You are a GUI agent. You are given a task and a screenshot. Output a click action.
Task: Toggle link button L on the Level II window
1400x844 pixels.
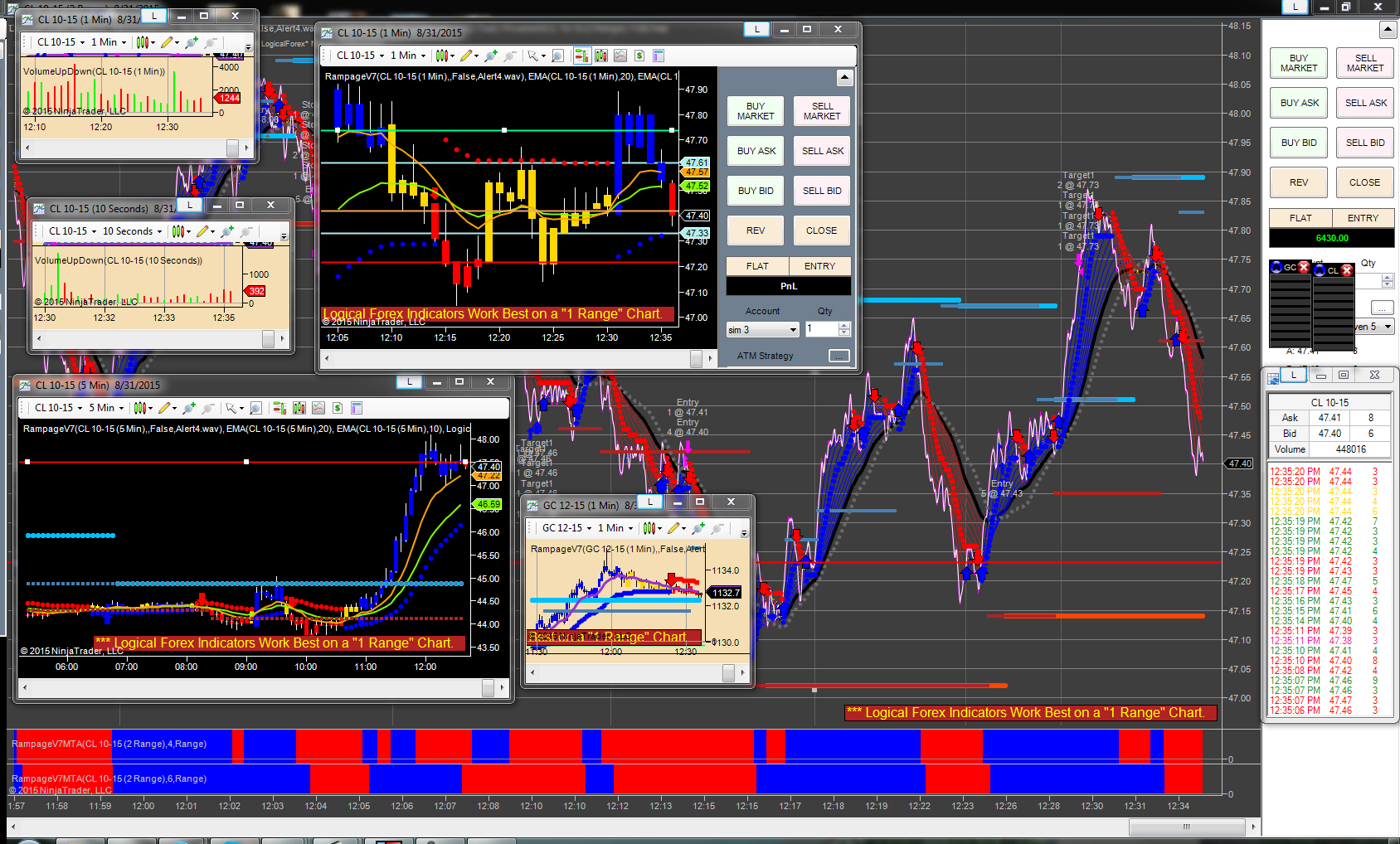click(1294, 376)
